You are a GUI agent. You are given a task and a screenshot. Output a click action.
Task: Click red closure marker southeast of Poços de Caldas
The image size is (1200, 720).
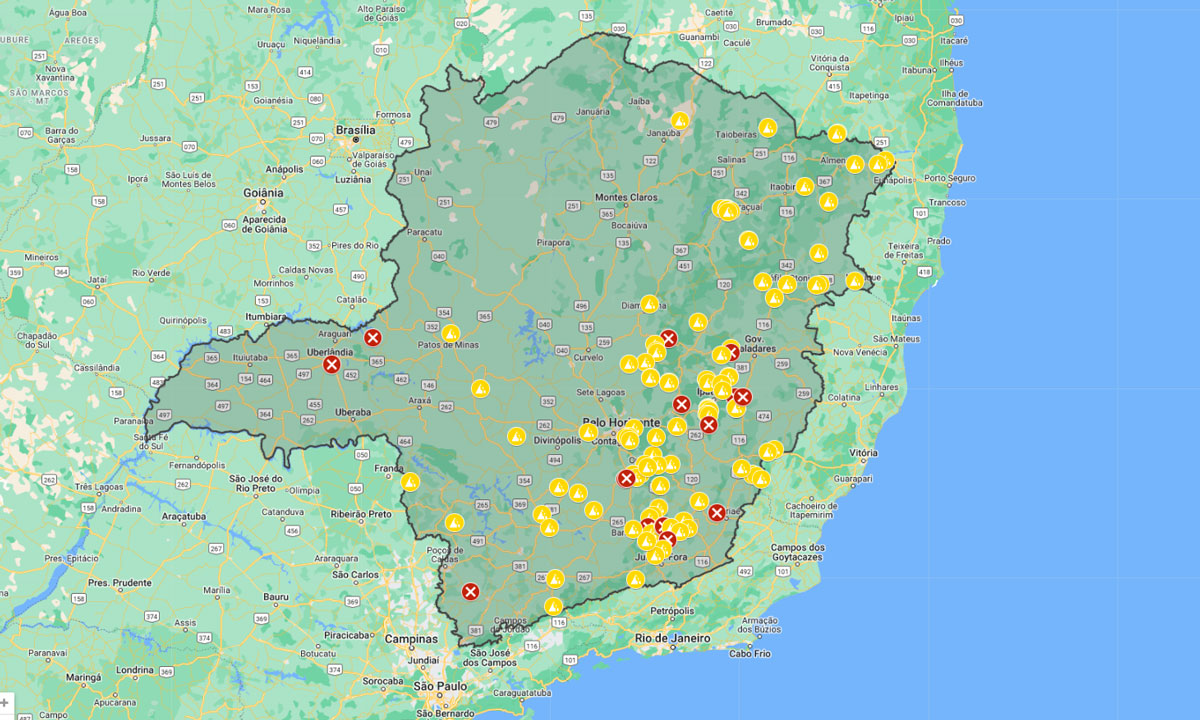click(470, 591)
